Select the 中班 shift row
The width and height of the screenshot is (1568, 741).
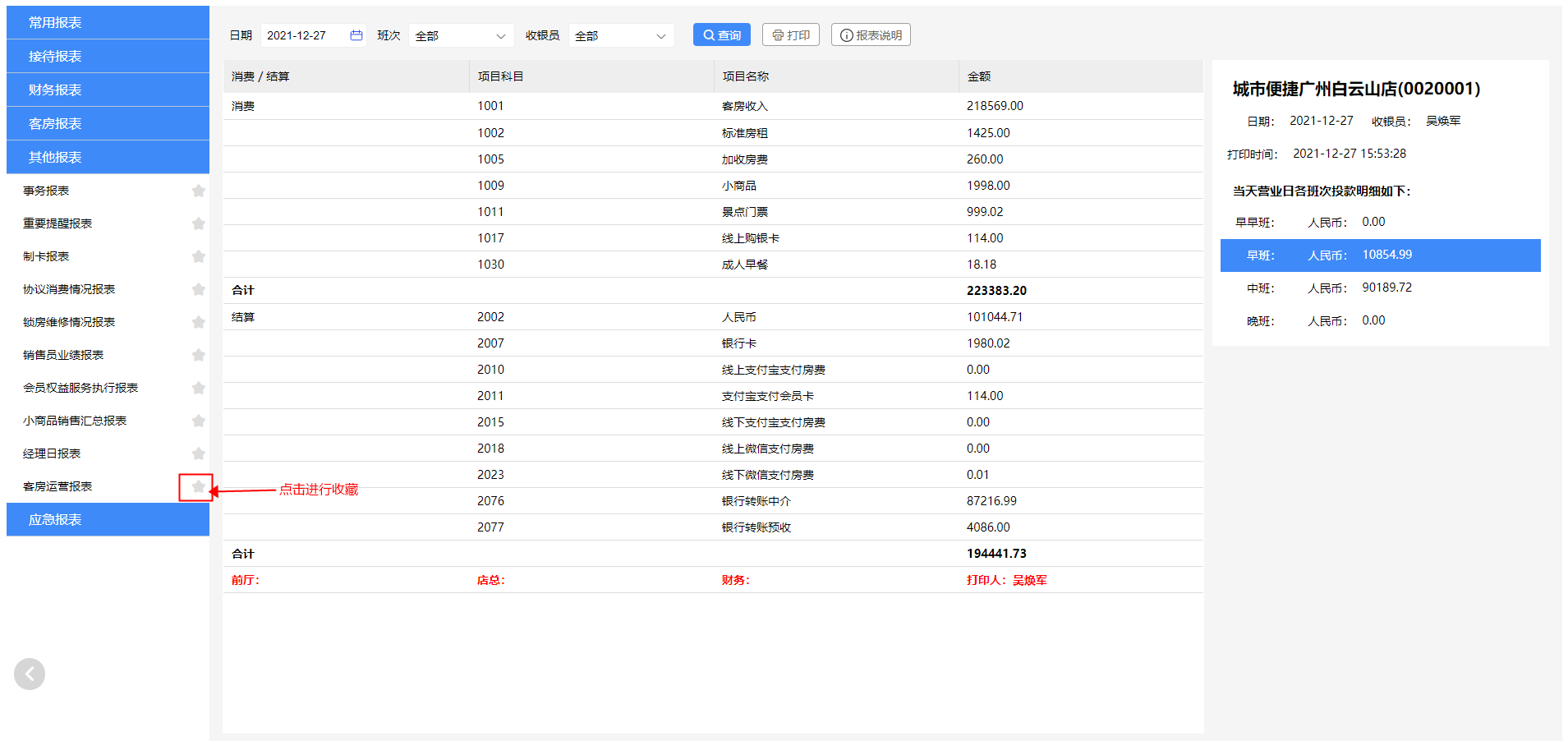tap(1381, 288)
